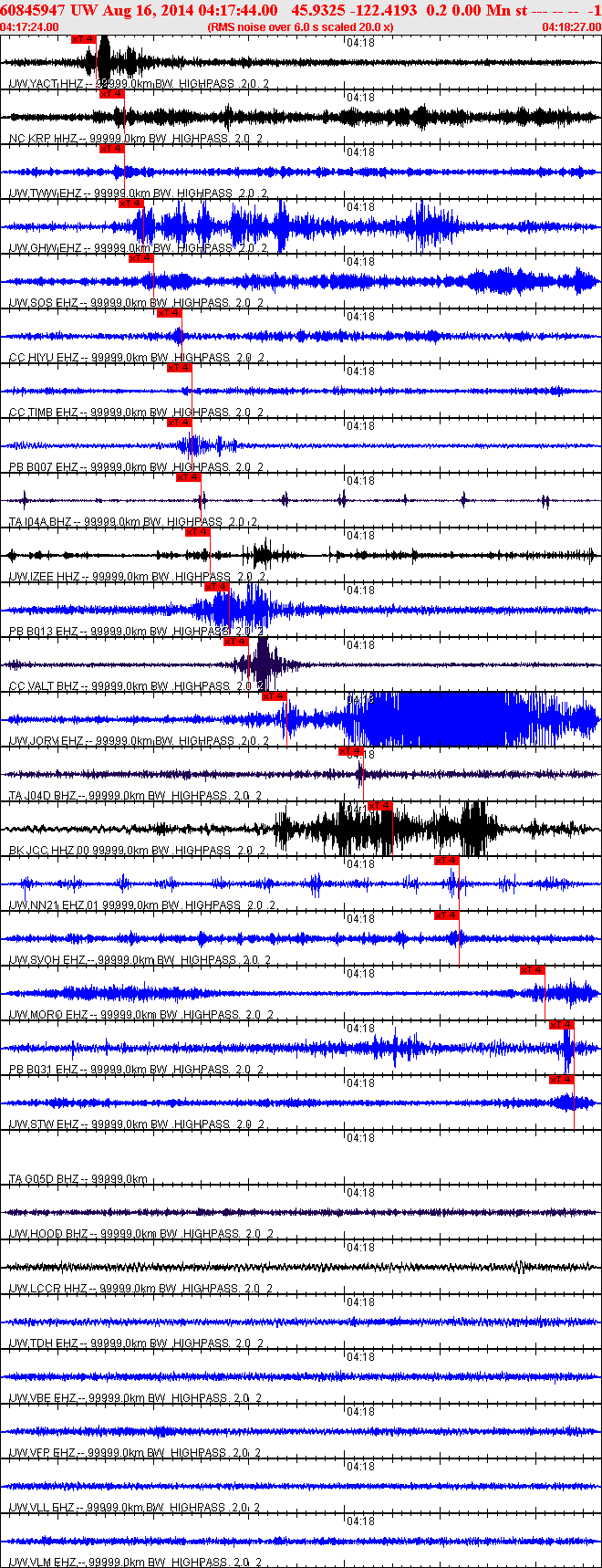Click the event title 60845947 UW header
This screenshot has height=1568, width=602.
click(x=301, y=10)
